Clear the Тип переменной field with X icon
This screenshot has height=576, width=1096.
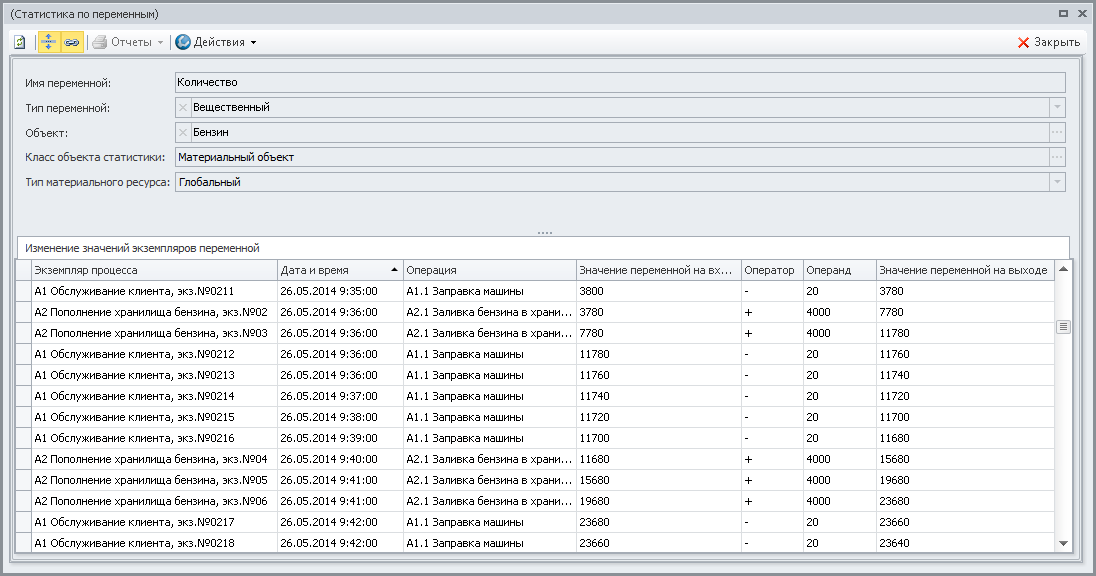click(x=182, y=107)
